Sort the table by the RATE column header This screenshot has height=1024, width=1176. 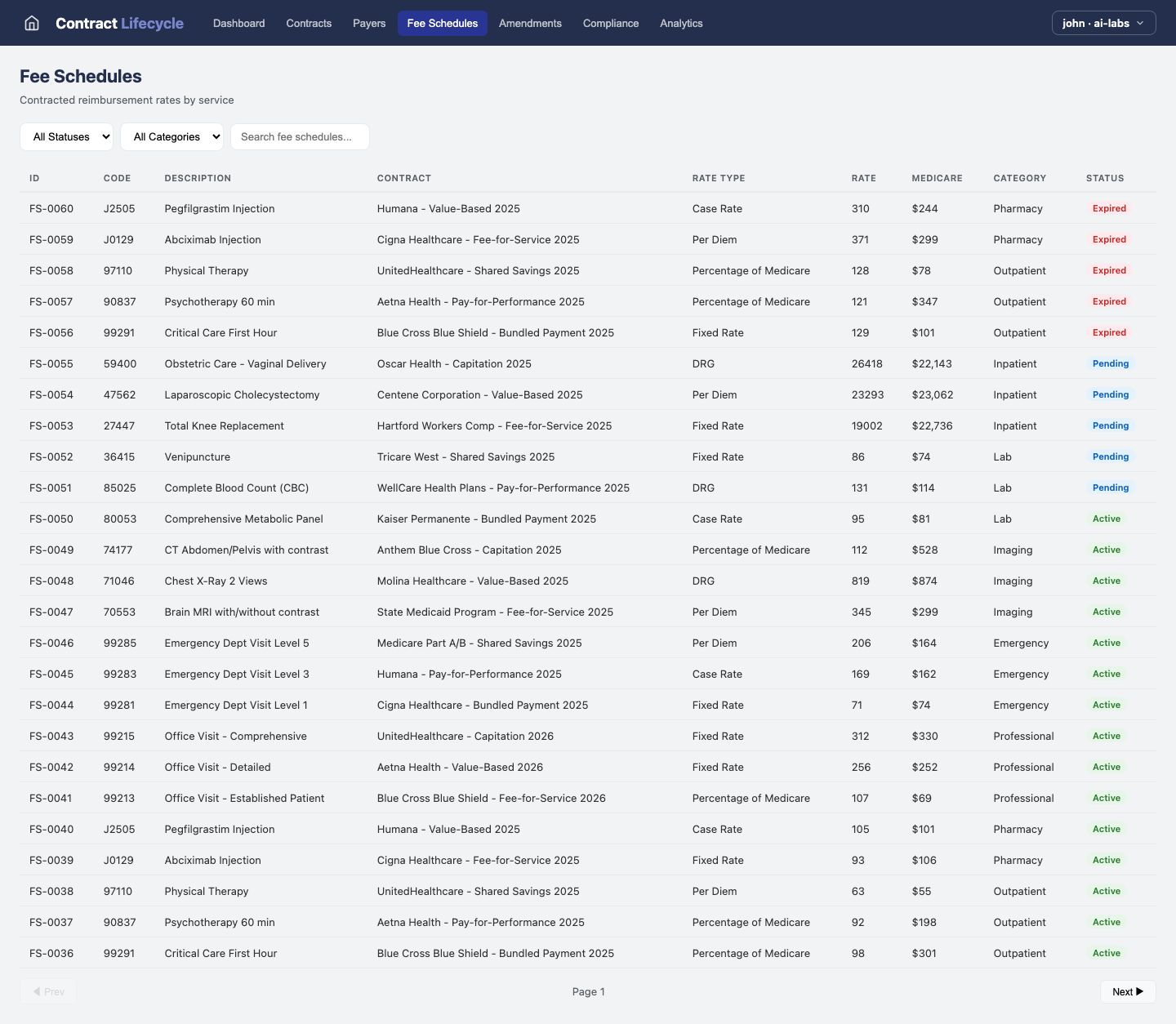pyautogui.click(x=863, y=178)
